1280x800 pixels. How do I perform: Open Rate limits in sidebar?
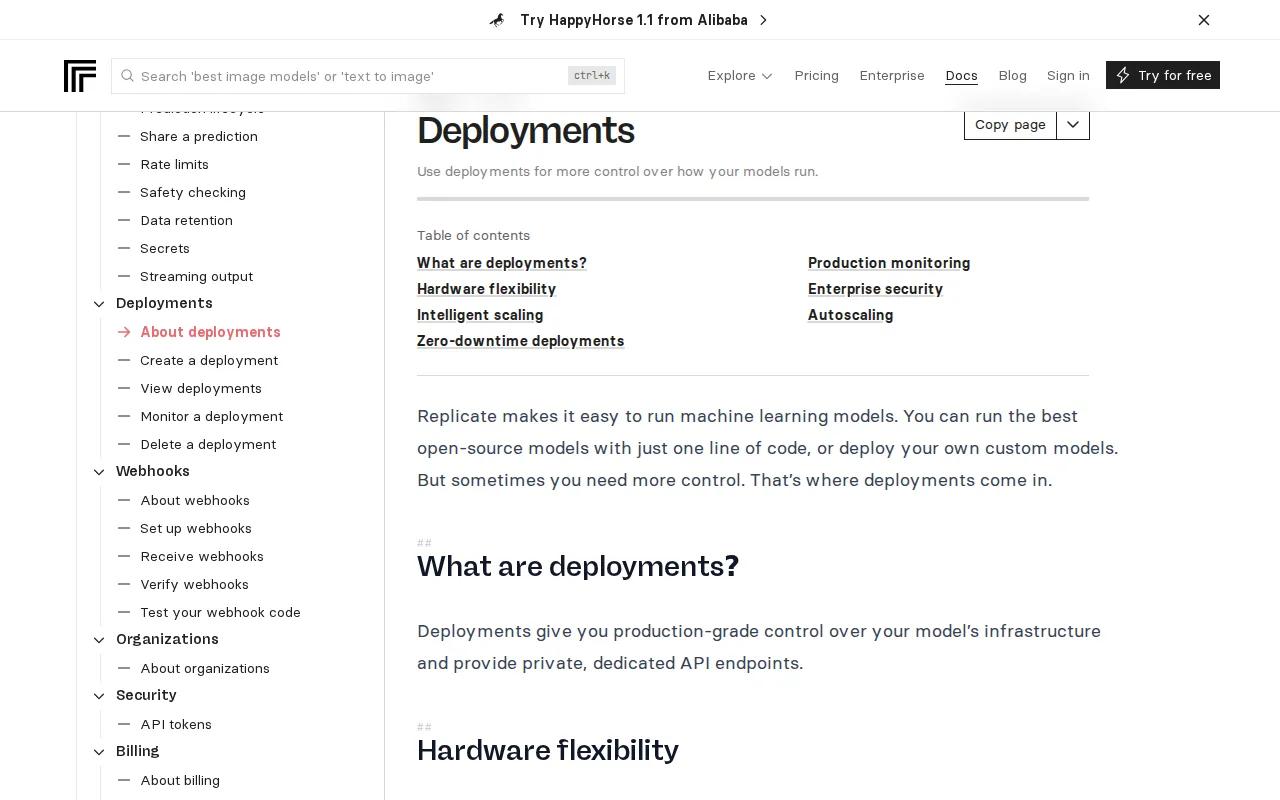(175, 164)
